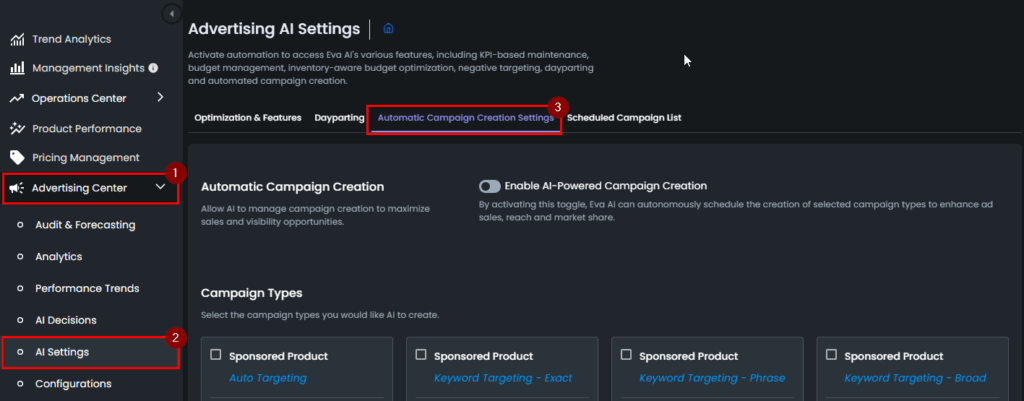Click the Operations Center trend arrow icon
The height and width of the screenshot is (401, 1024).
click(17, 99)
